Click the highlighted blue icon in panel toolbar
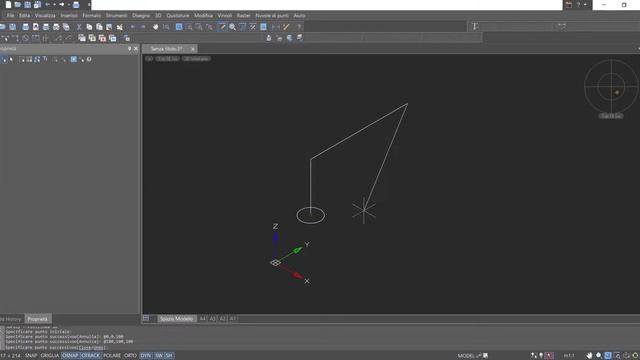Image resolution: width=640 pixels, height=360 pixels. tap(73, 59)
